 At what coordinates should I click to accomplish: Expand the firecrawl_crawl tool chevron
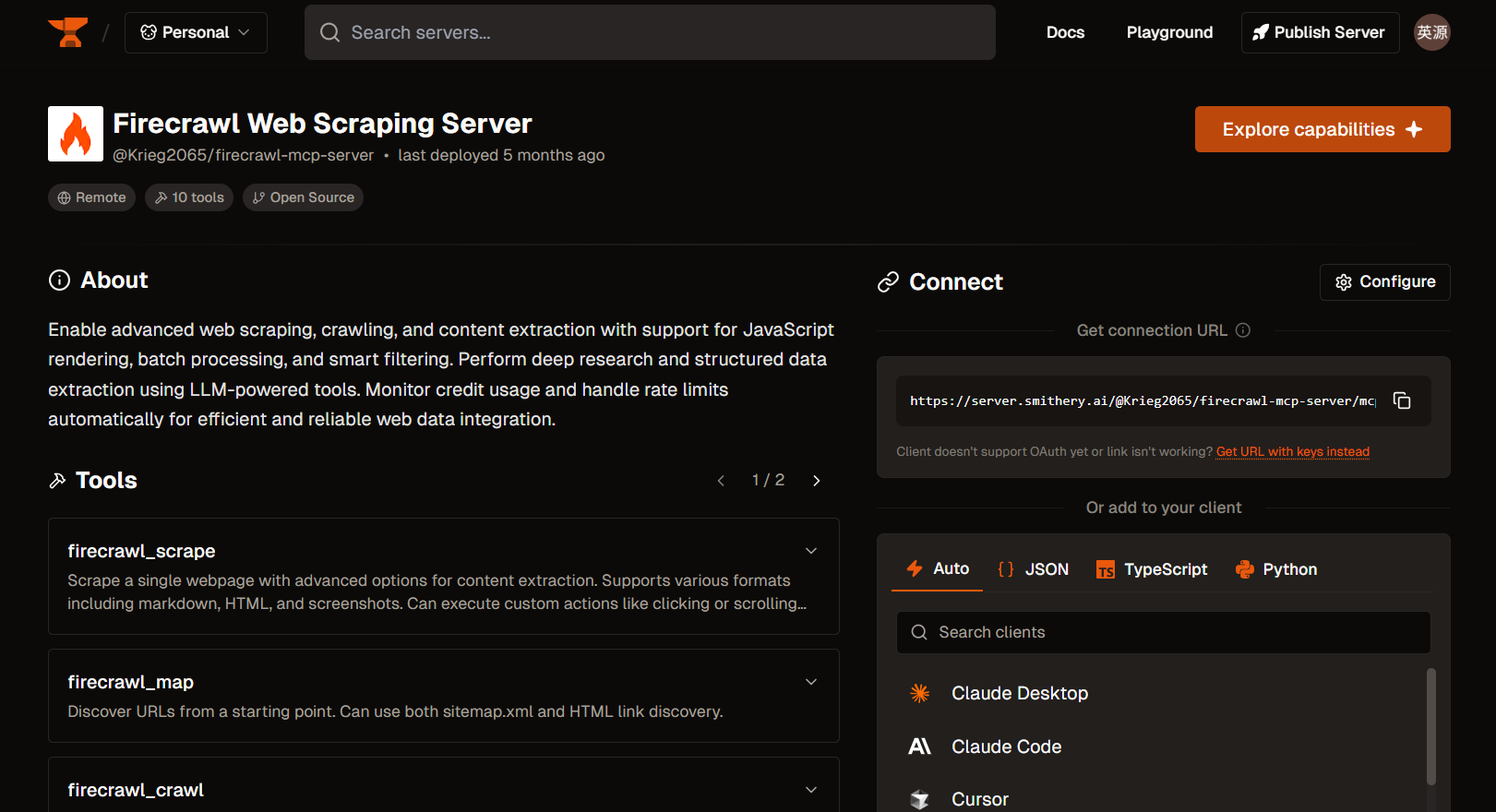click(x=811, y=790)
